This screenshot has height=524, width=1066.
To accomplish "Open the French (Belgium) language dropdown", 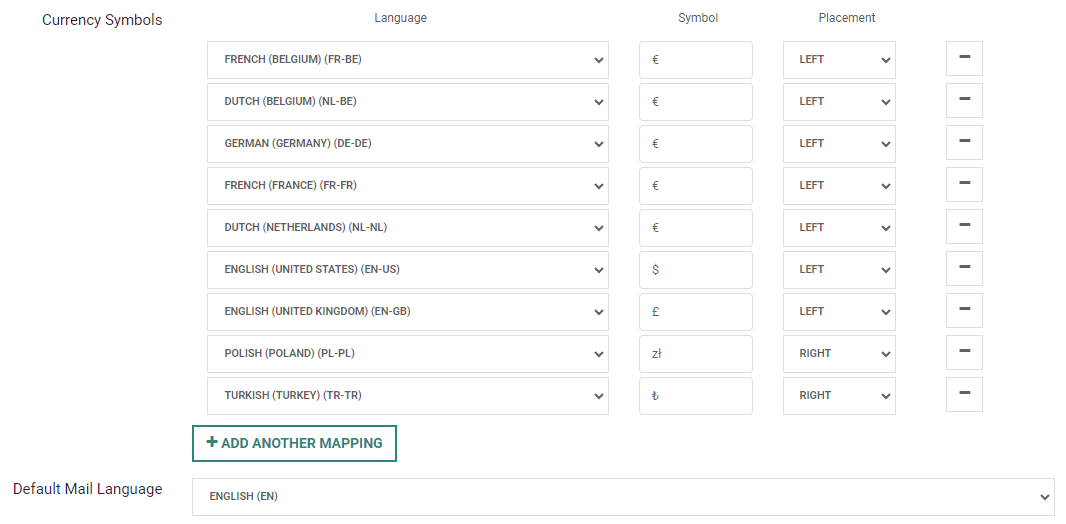I will pos(407,60).
